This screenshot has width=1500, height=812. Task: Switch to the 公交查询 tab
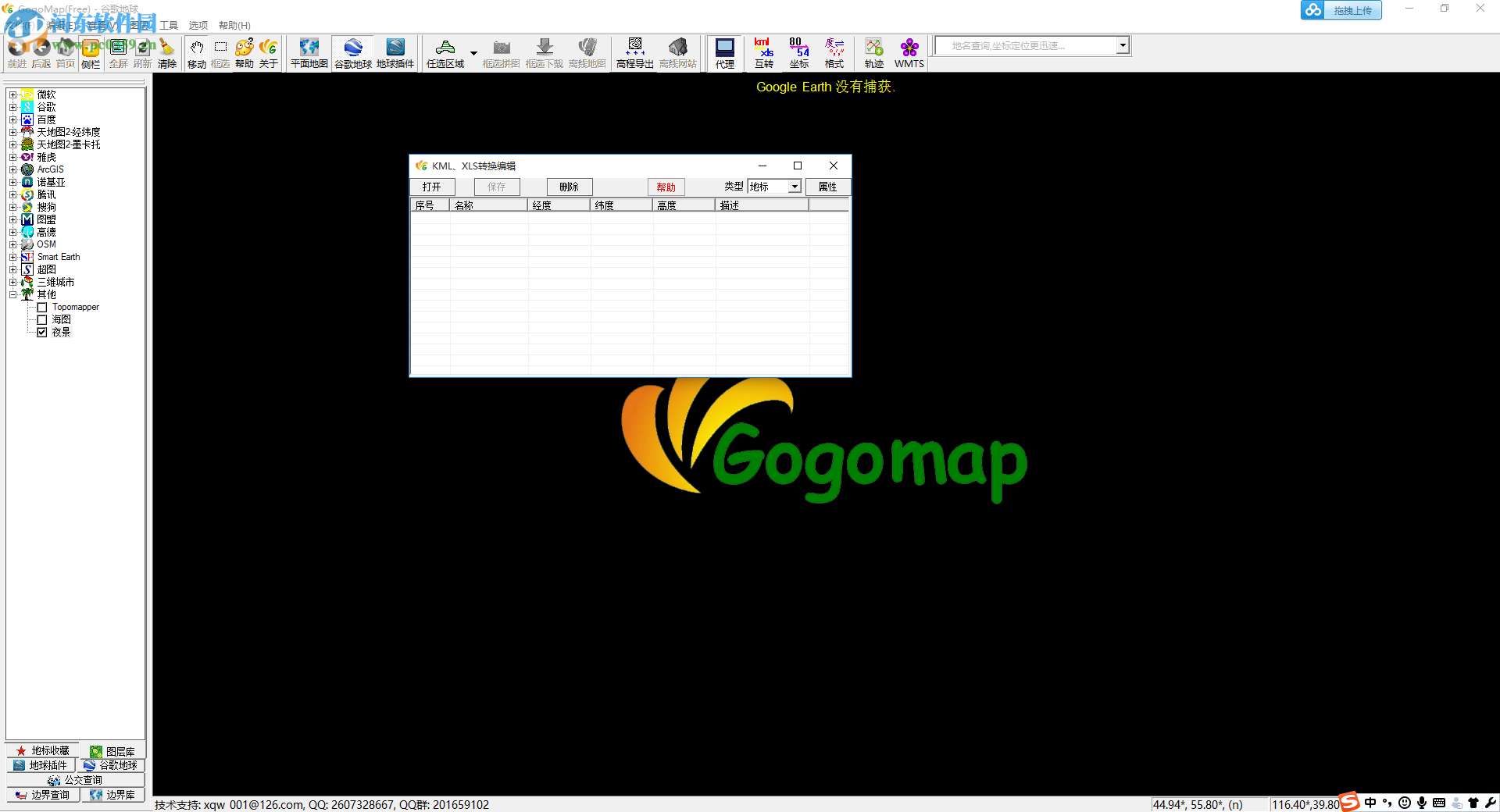click(x=75, y=780)
